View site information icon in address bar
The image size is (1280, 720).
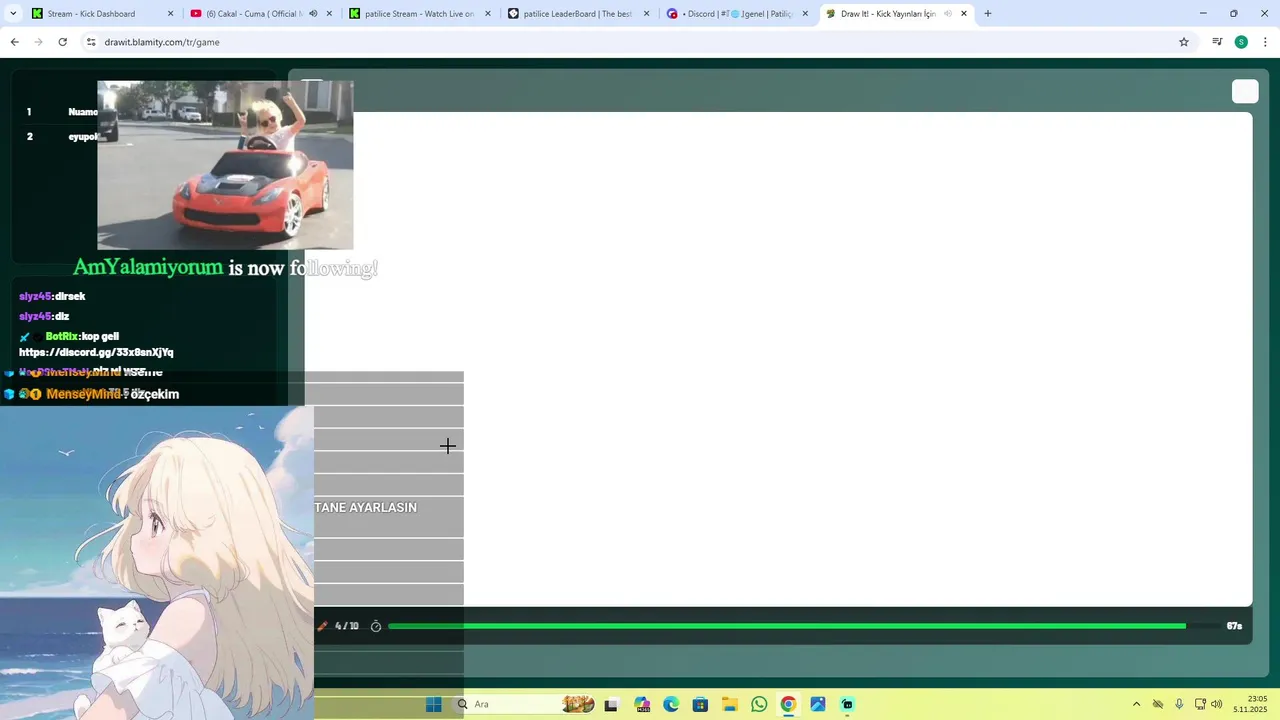click(91, 42)
